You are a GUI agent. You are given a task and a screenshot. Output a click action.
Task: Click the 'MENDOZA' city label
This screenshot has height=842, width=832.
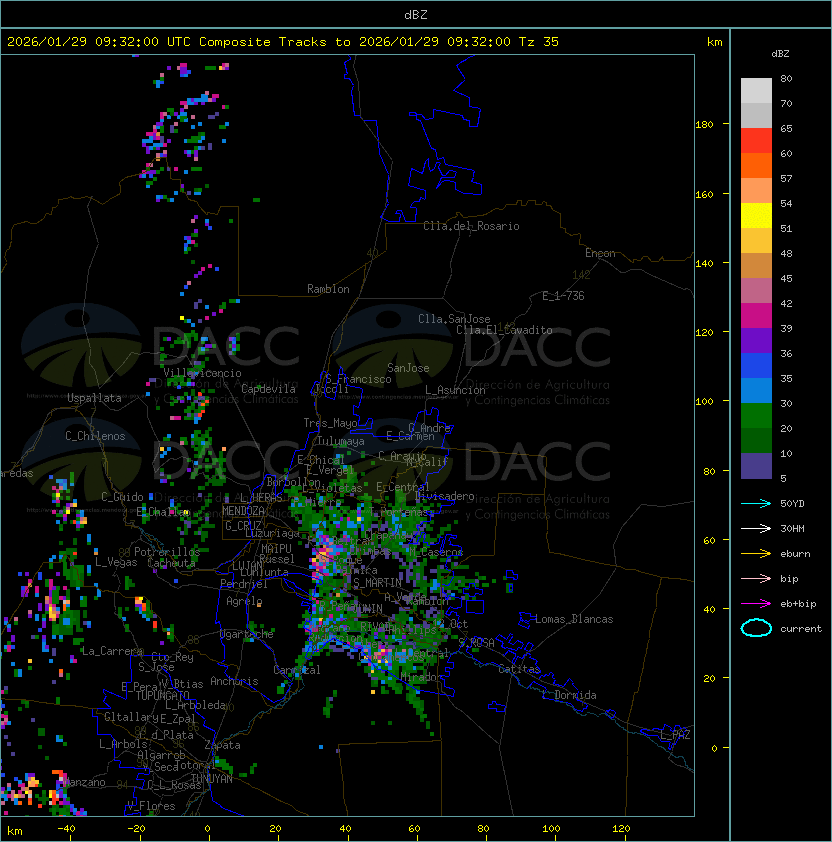tap(243, 511)
